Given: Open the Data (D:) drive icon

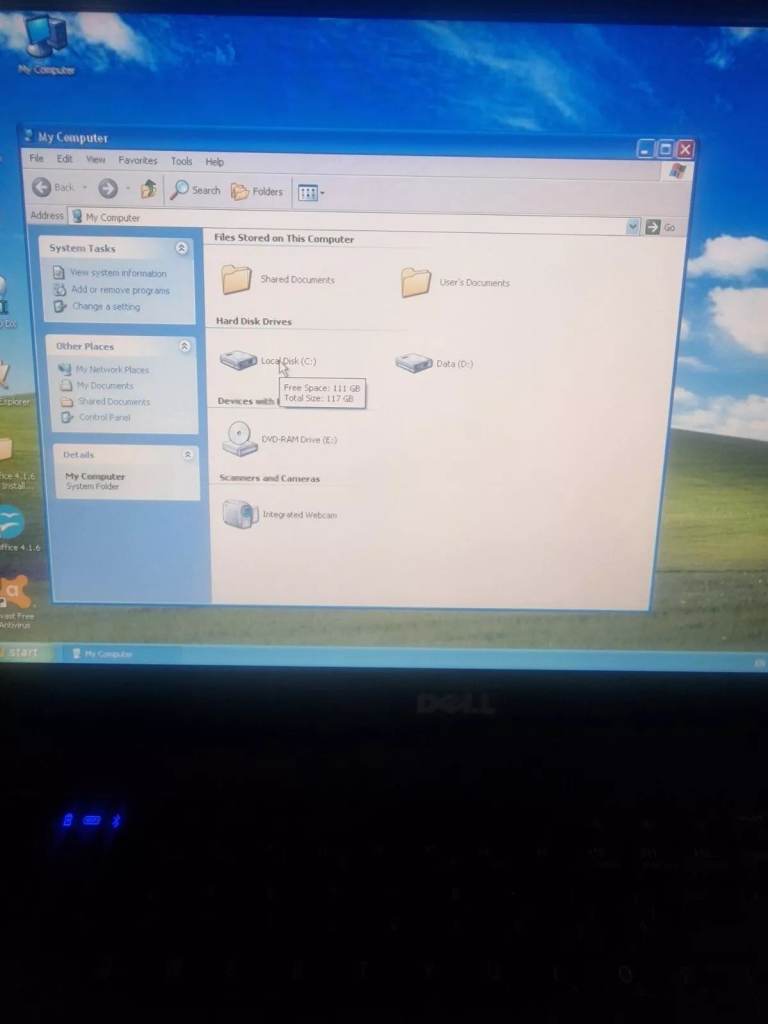Looking at the screenshot, I should click(x=413, y=363).
